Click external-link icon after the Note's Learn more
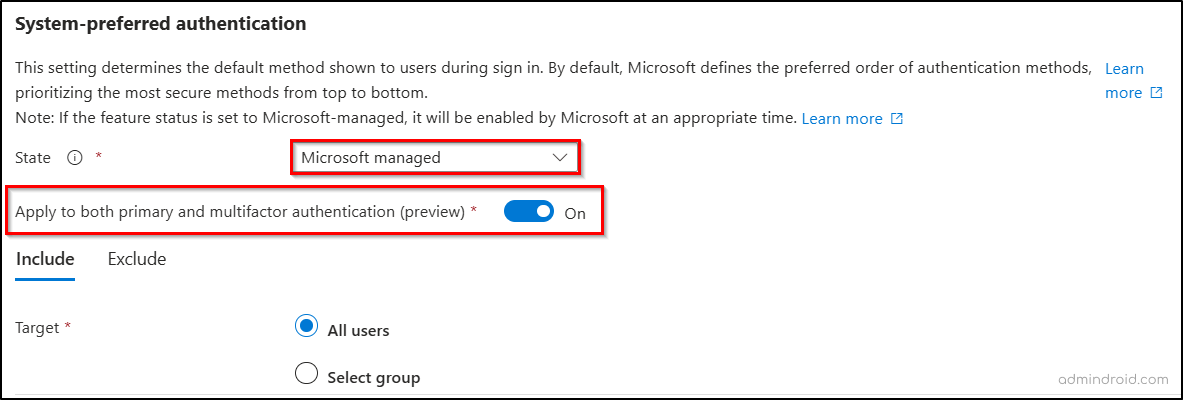Screen dimensions: 1183x400 897,119
